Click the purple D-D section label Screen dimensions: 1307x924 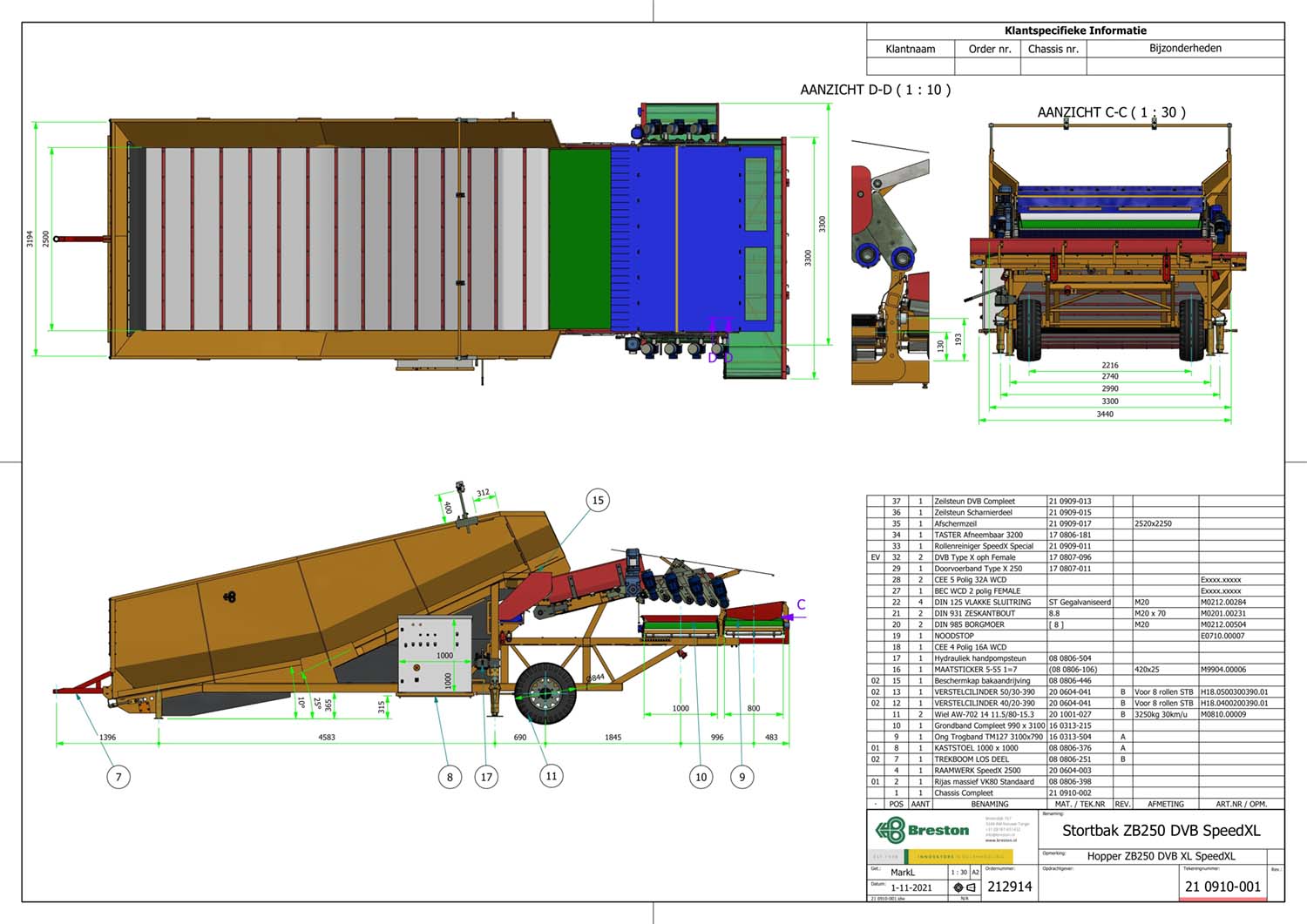[720, 357]
